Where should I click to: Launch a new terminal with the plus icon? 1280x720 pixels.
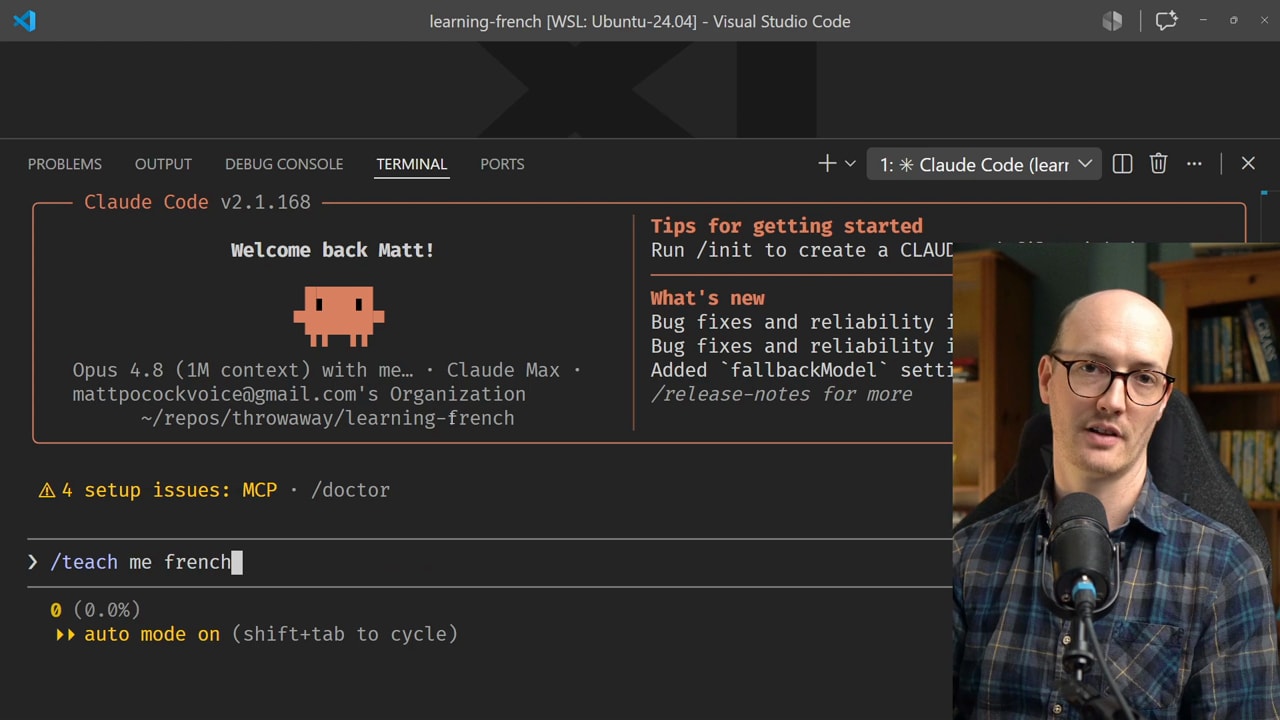[x=827, y=164]
